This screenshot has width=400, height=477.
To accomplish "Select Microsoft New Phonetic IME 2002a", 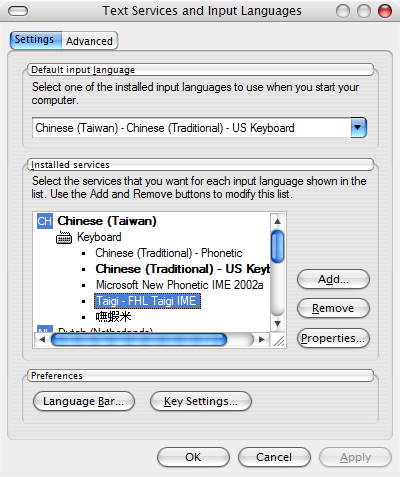I will 180,285.
